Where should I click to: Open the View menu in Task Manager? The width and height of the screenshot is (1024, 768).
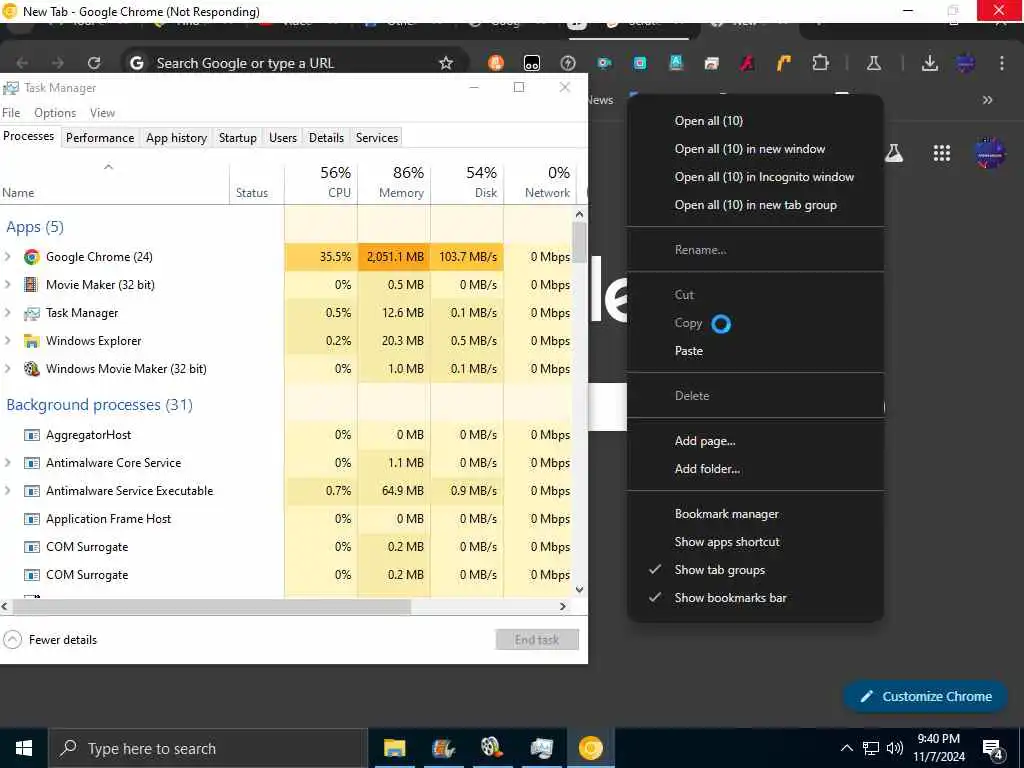pyautogui.click(x=103, y=113)
